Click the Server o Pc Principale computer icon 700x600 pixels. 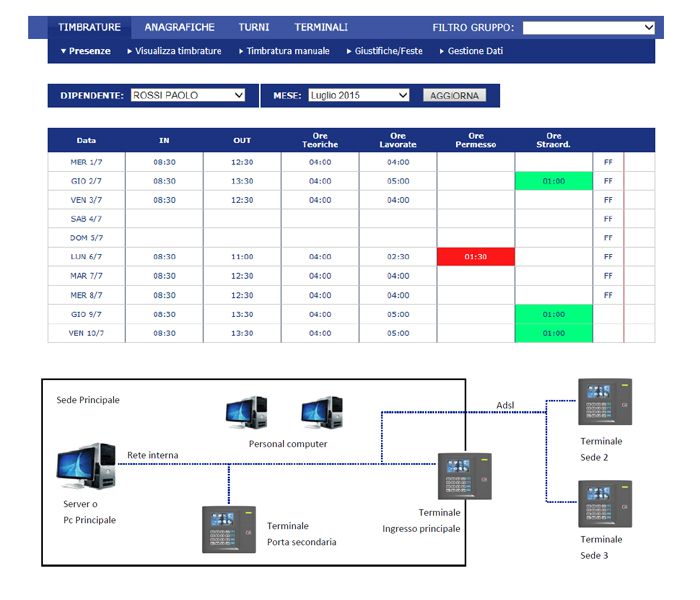point(86,469)
